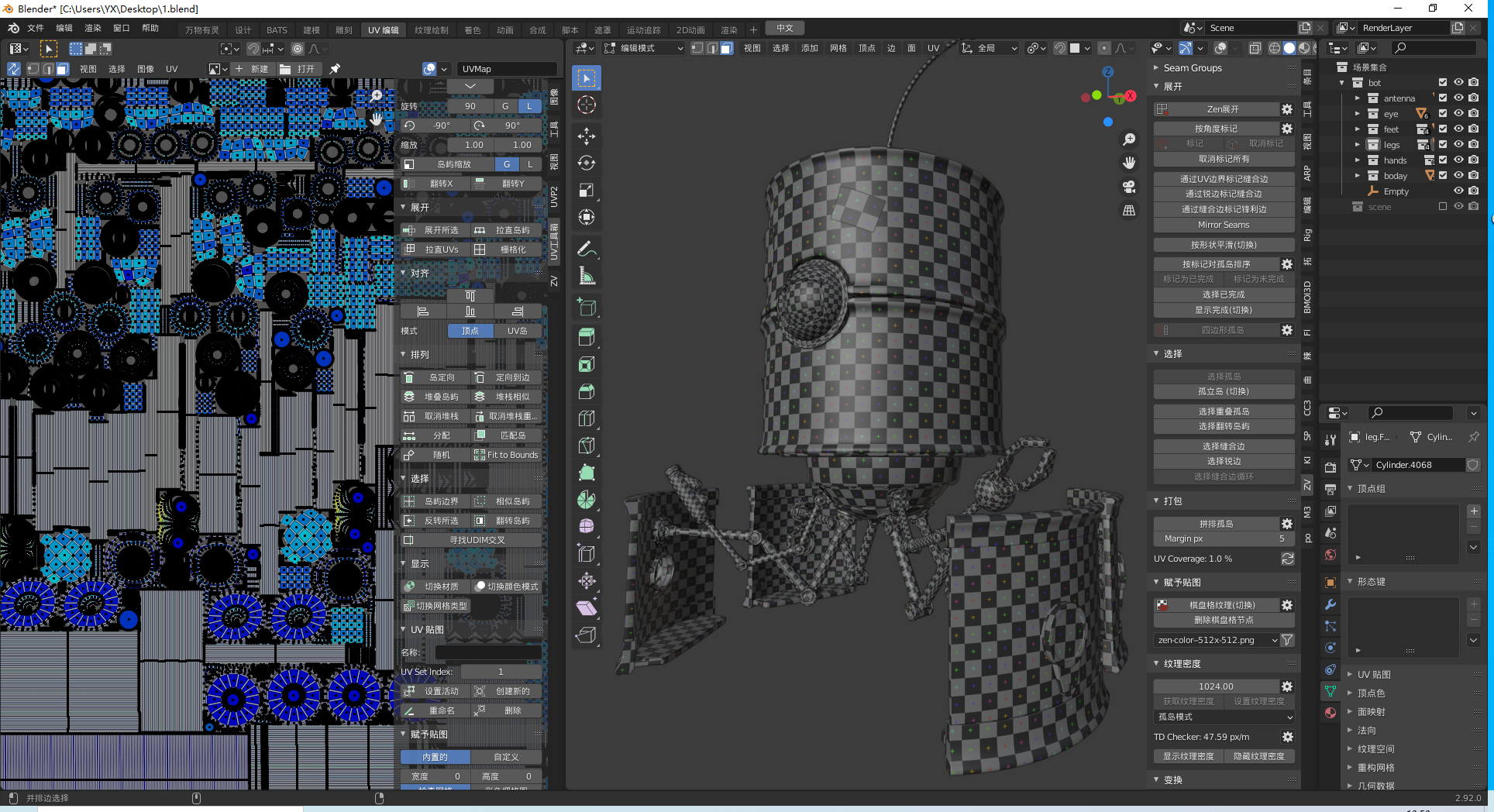Click the Cylinder.4068 mesh name field
Image resolution: width=1494 pixels, height=812 pixels.
click(x=1418, y=465)
